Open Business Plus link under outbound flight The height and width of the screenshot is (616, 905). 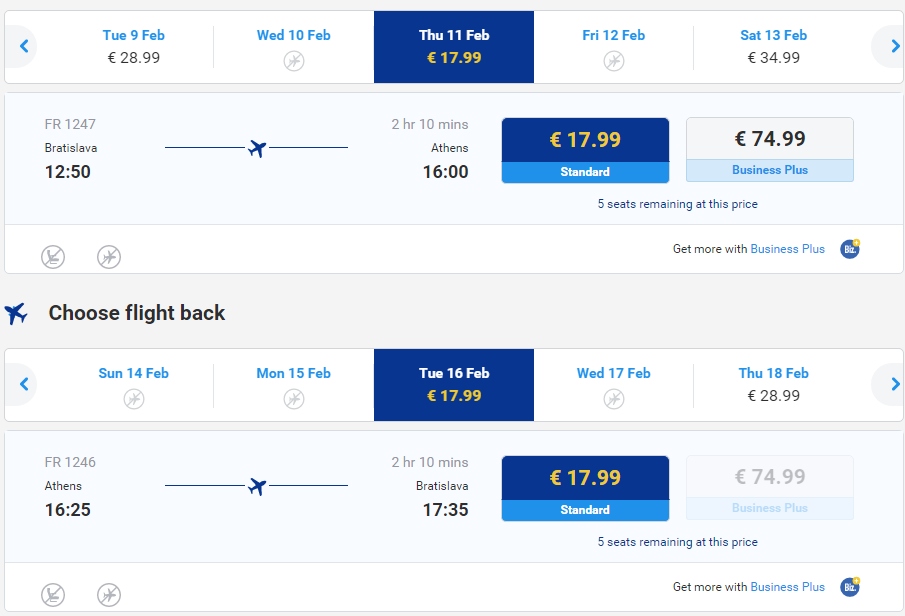[x=787, y=249]
